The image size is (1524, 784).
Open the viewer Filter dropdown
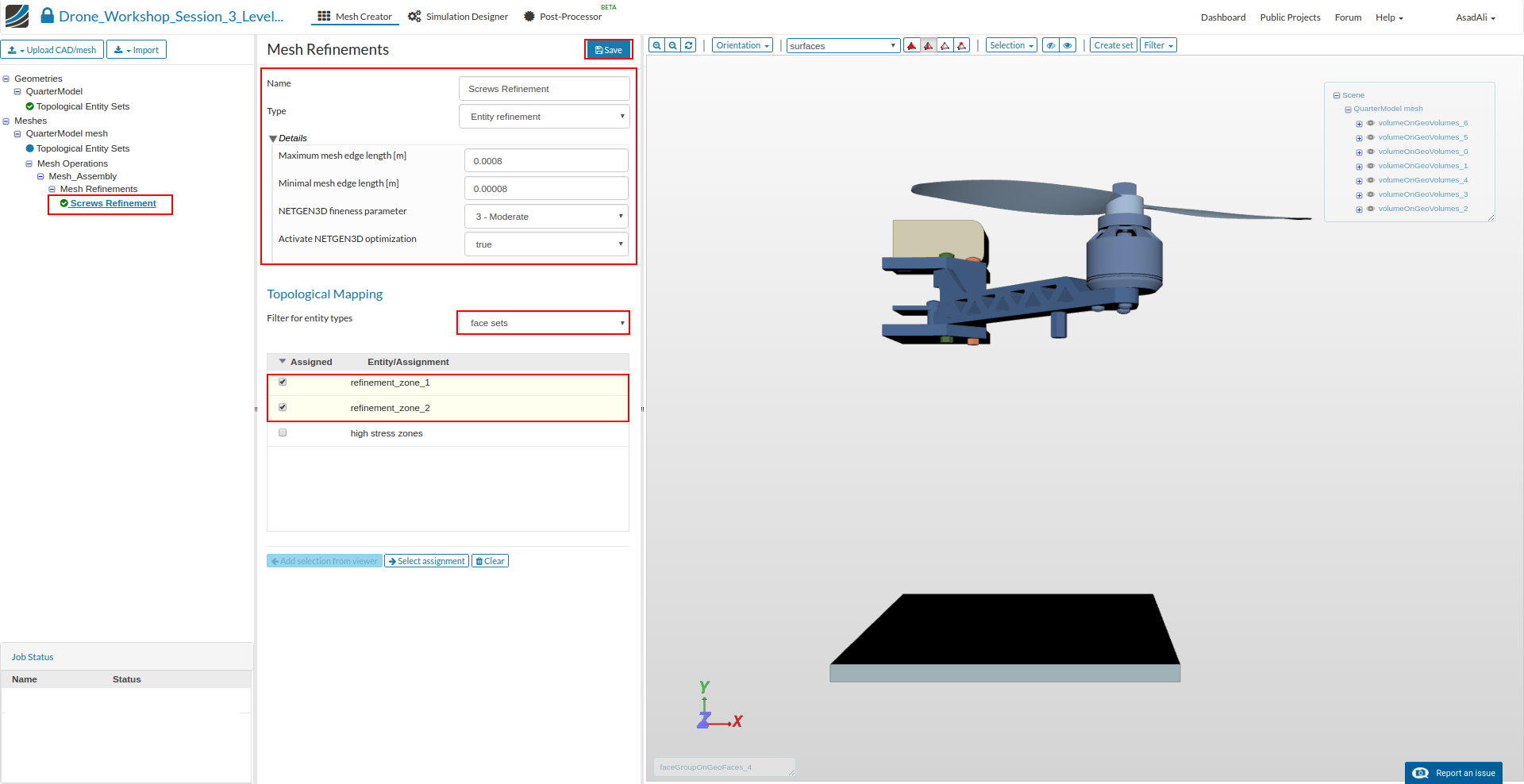pos(1159,45)
